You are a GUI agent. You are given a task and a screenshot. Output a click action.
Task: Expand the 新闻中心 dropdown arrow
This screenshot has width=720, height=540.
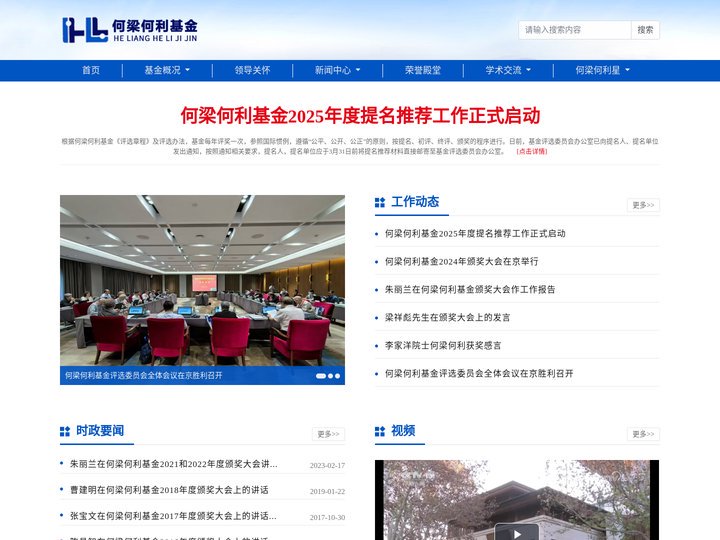pyautogui.click(x=358, y=70)
